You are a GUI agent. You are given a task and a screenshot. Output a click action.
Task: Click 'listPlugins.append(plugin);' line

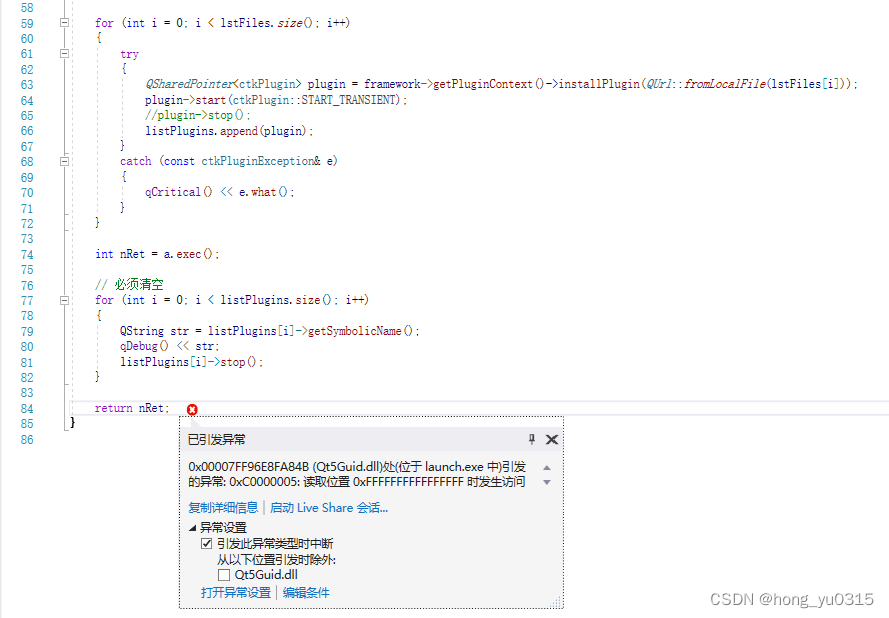pos(229,131)
